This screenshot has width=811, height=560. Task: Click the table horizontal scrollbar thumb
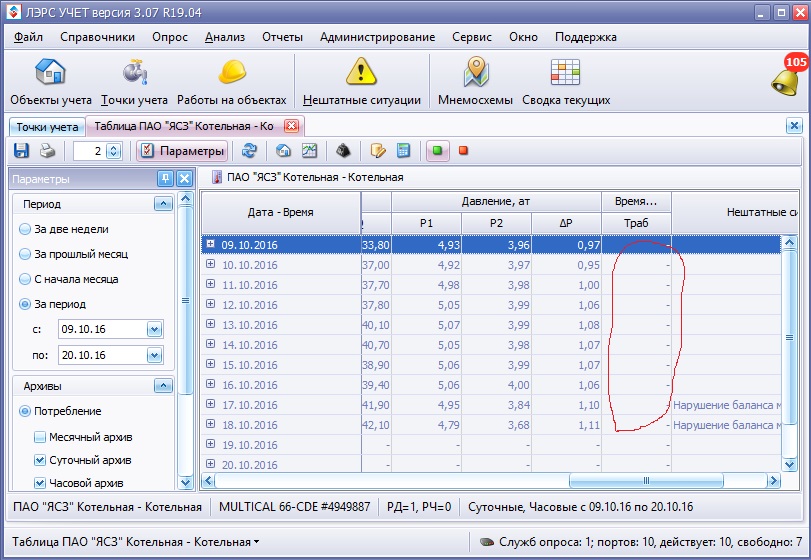(x=646, y=481)
